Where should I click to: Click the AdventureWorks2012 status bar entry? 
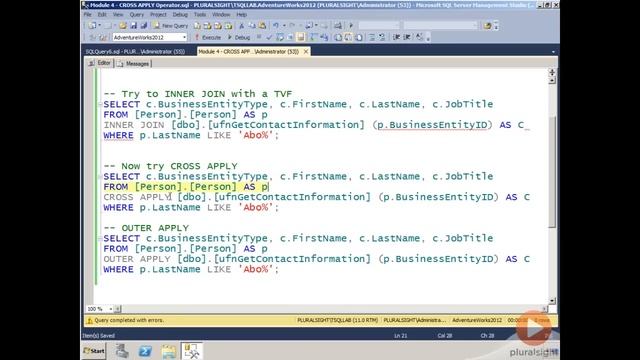coord(477,320)
